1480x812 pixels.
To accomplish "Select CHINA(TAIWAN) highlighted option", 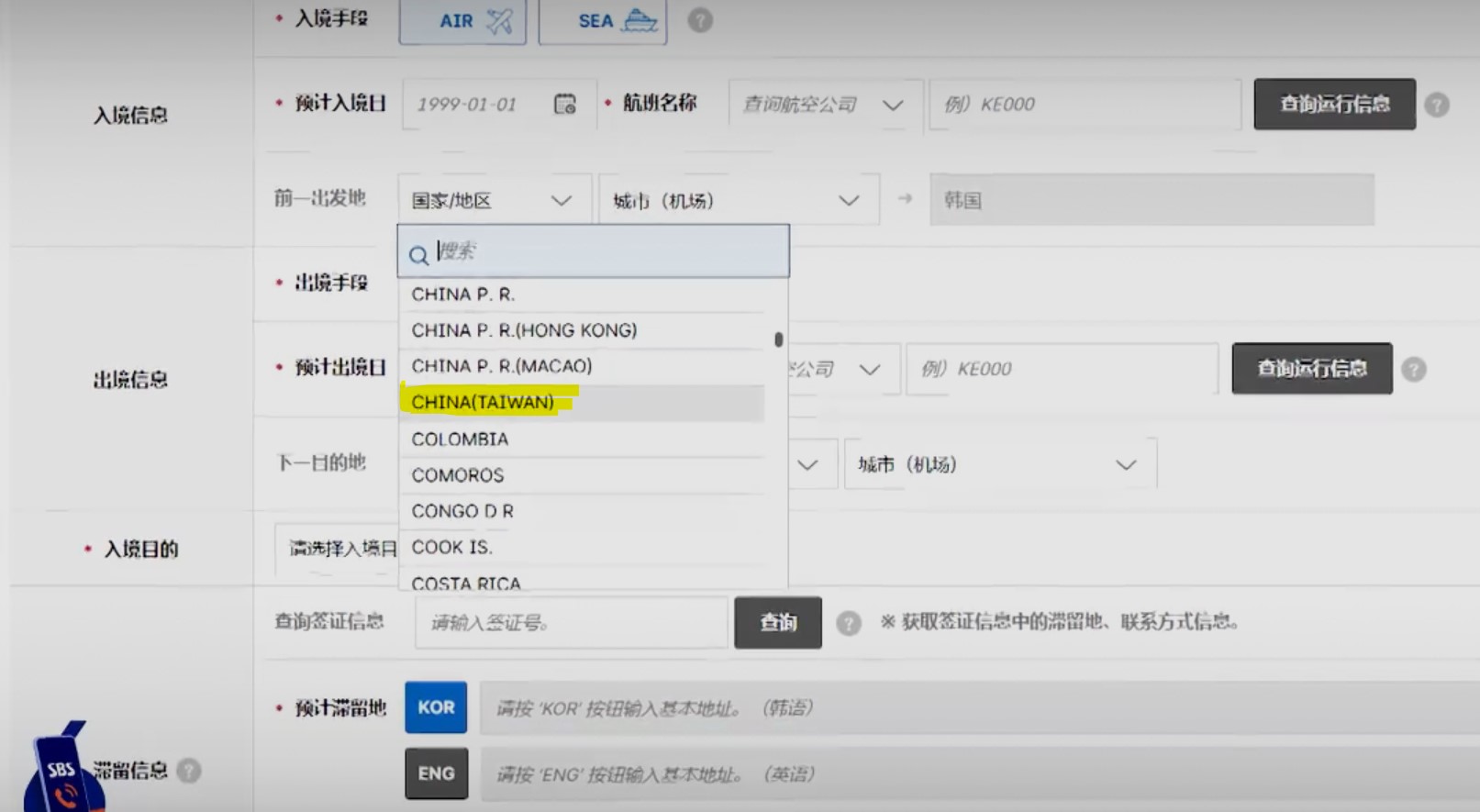I will pos(483,403).
